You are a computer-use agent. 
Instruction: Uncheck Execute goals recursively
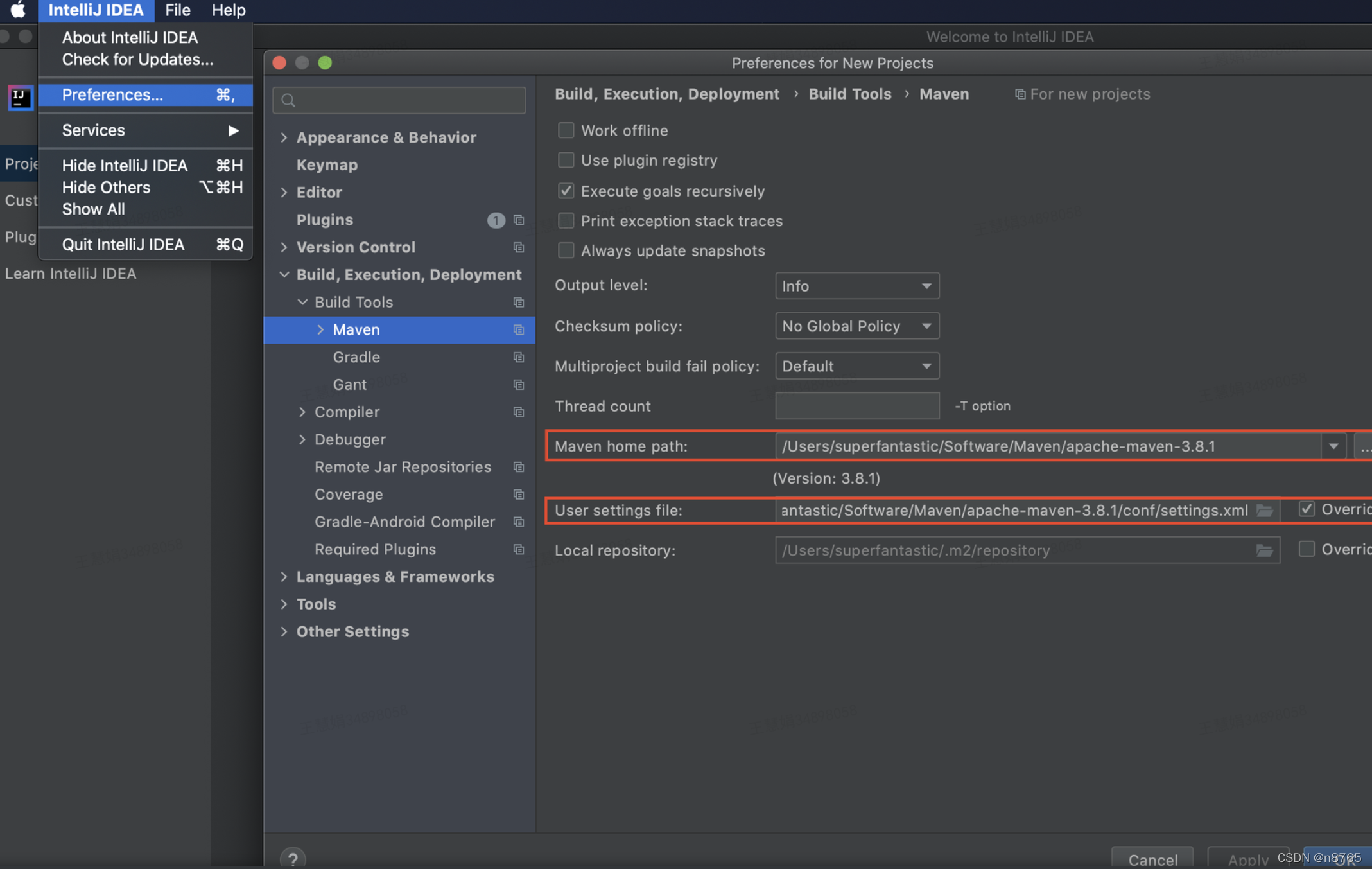(566, 191)
